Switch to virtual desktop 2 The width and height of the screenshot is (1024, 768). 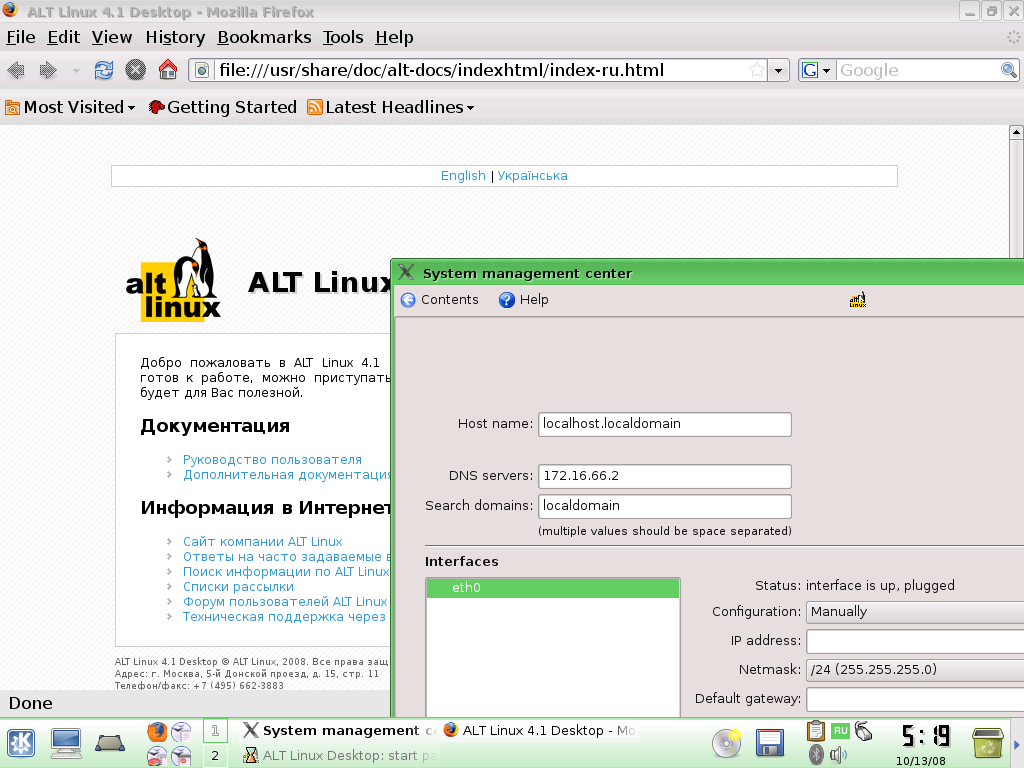[x=215, y=755]
